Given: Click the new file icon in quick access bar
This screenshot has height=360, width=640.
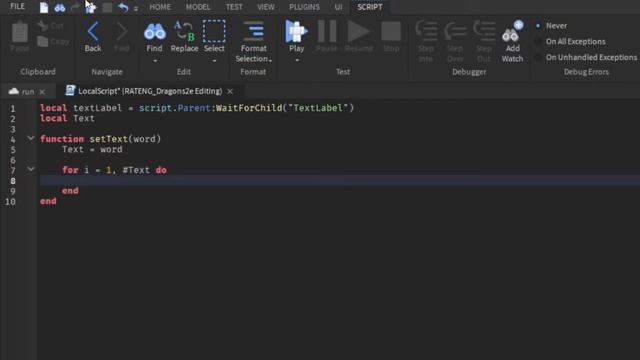Looking at the screenshot, I should (x=44, y=7).
